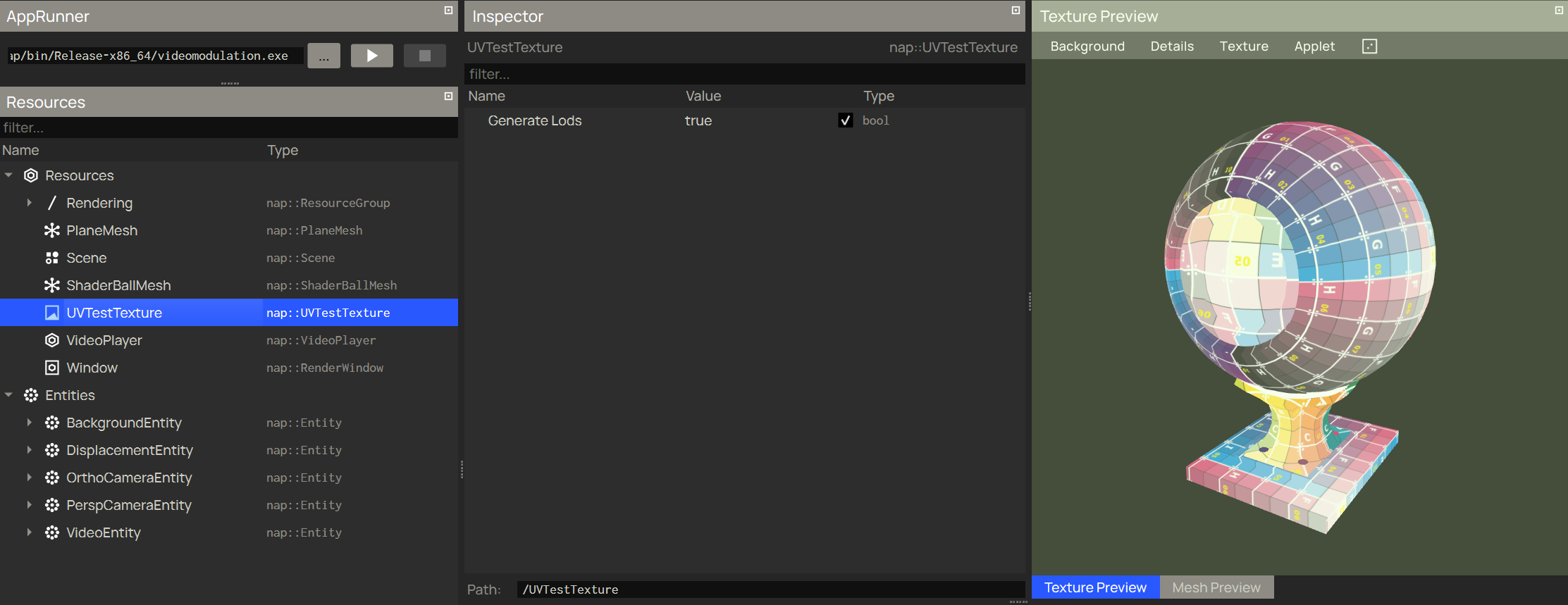Collapse the Entities tree section
This screenshot has width=1568, height=605.
[8, 395]
